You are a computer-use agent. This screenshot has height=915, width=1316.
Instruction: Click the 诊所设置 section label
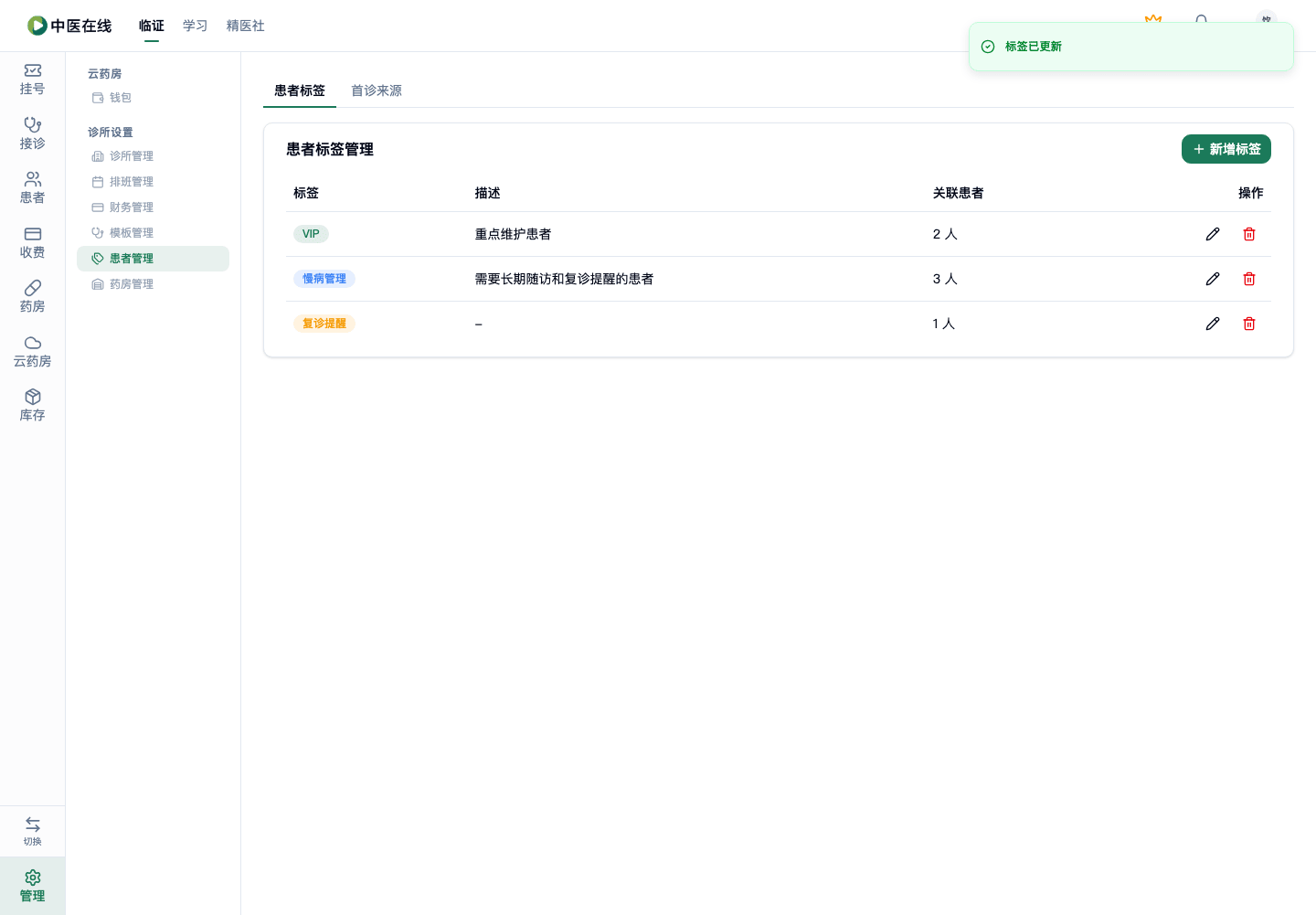[x=111, y=133]
